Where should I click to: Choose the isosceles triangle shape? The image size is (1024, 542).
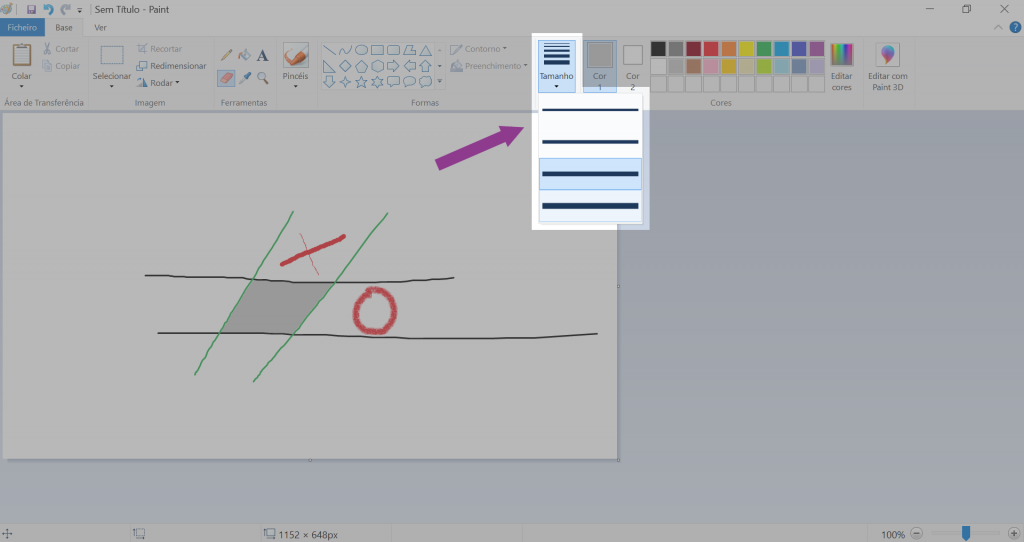425,50
